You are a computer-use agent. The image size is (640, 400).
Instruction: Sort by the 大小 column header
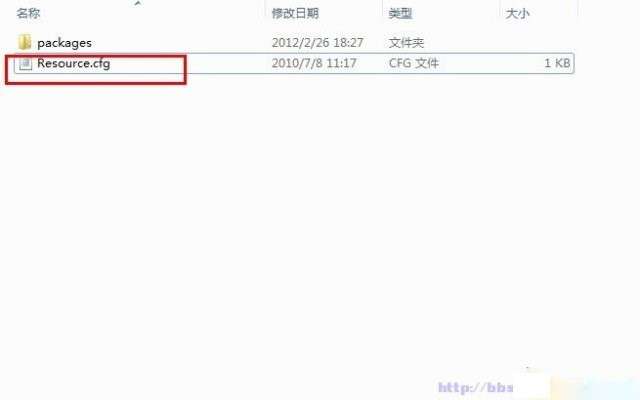(518, 13)
